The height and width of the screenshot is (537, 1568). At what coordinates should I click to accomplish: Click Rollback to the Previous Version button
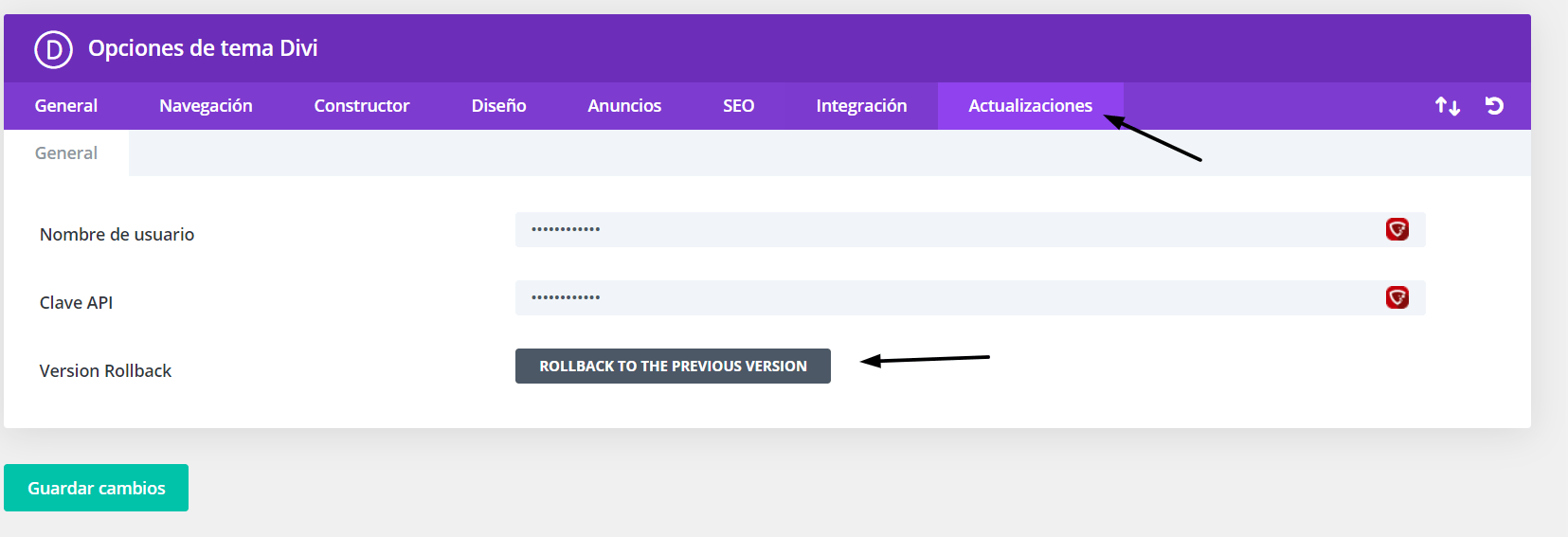pyautogui.click(x=673, y=367)
